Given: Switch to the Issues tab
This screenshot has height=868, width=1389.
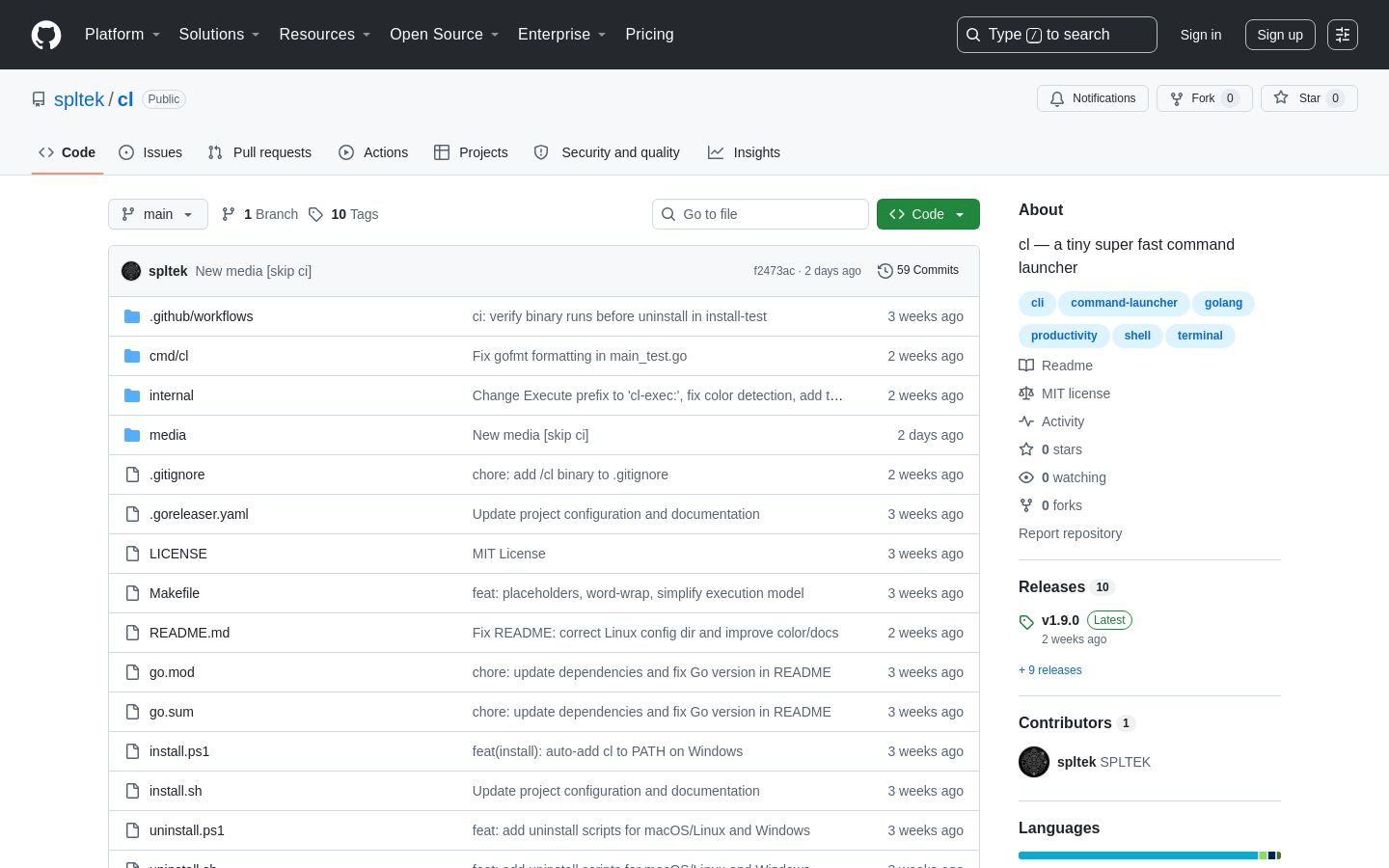Looking at the screenshot, I should tap(150, 152).
